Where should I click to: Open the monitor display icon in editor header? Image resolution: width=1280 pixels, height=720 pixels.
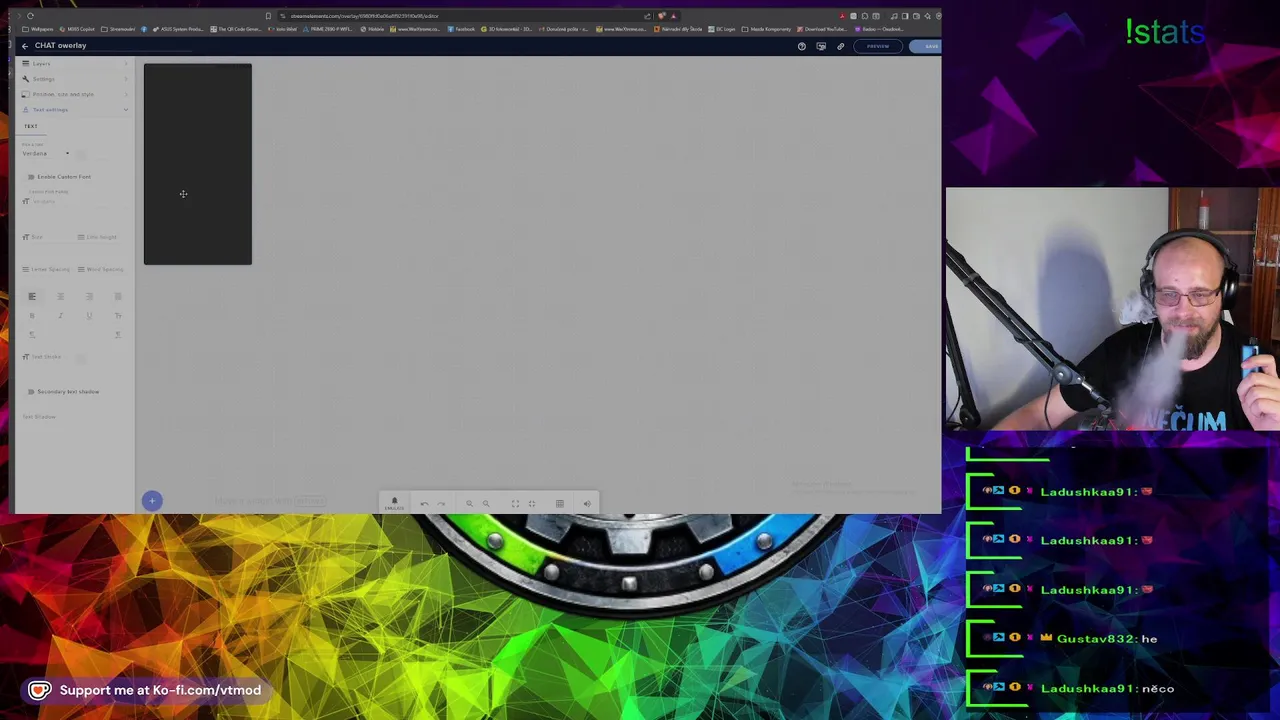coord(821,46)
